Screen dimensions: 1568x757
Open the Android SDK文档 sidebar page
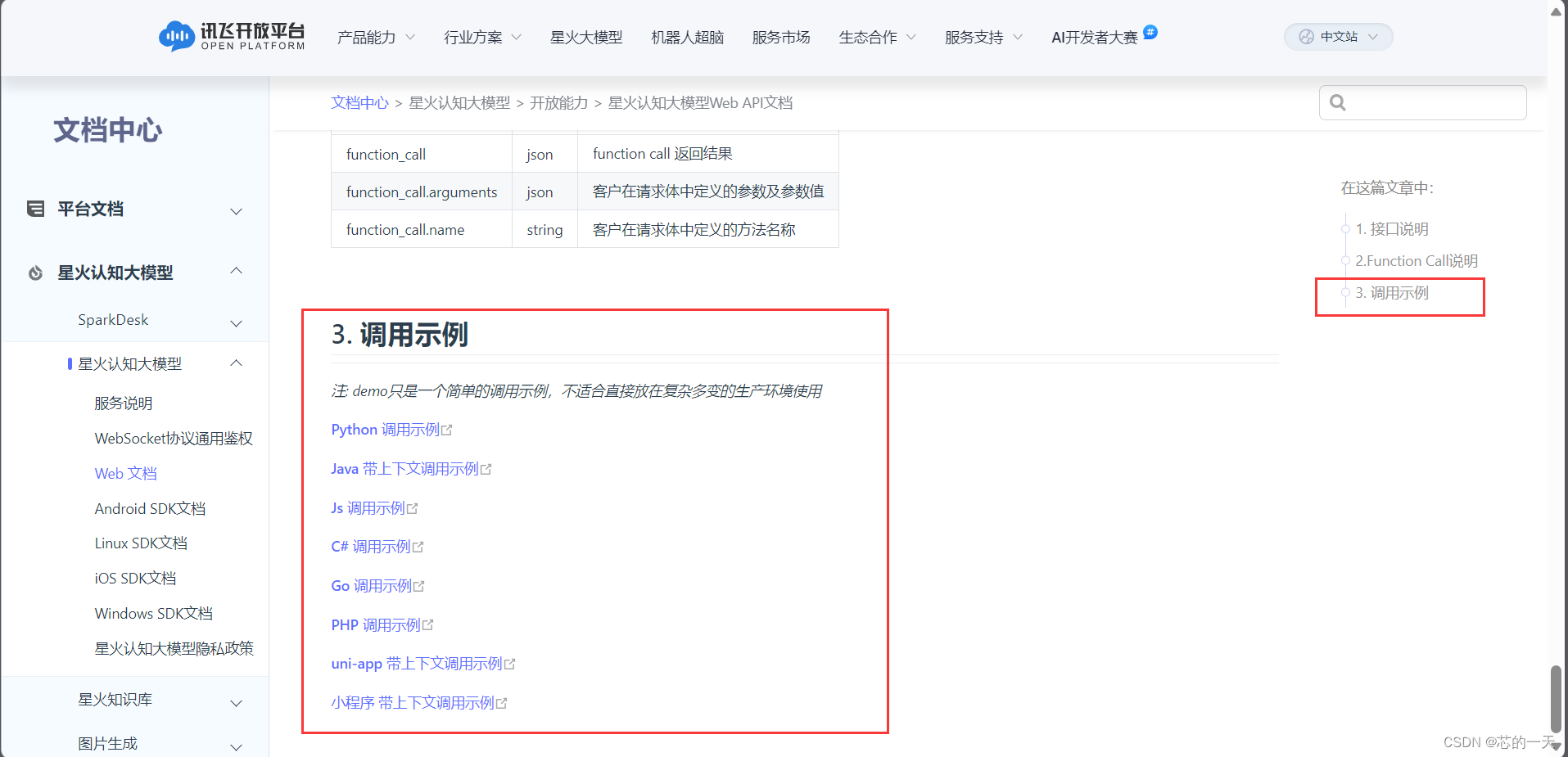[x=150, y=509]
